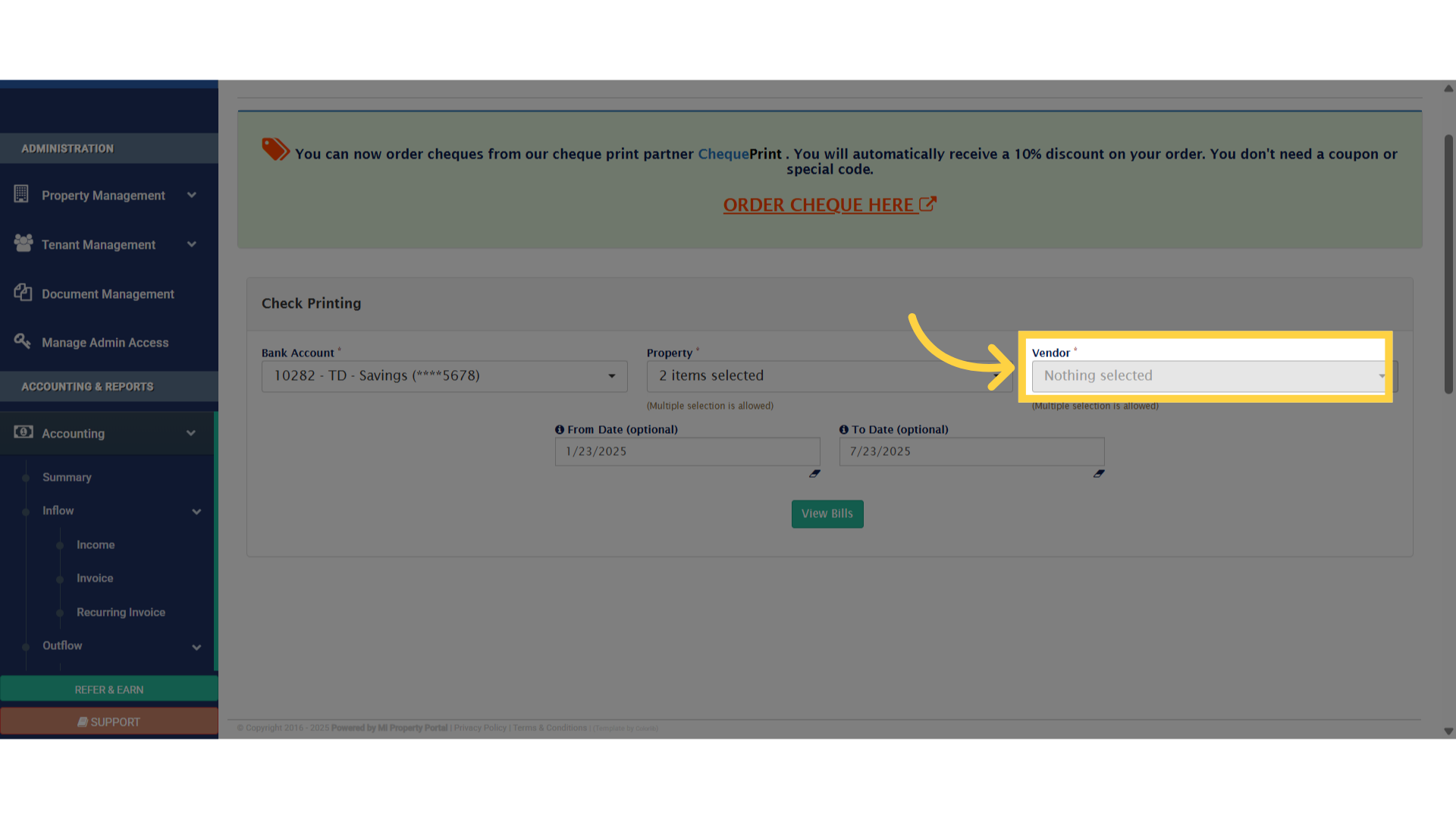Screen dimensions: 1456x819
Task: Click the clear icon under the To Date field
Action: (x=1100, y=474)
